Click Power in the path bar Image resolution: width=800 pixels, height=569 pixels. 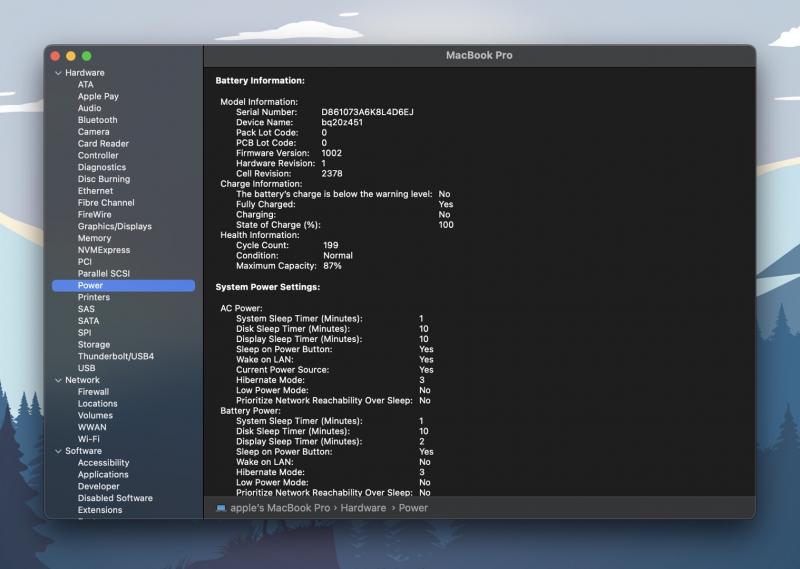(x=413, y=508)
